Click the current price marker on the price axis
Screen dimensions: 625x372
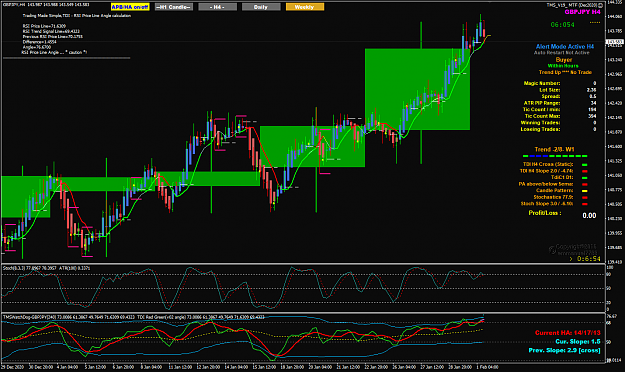[614, 42]
